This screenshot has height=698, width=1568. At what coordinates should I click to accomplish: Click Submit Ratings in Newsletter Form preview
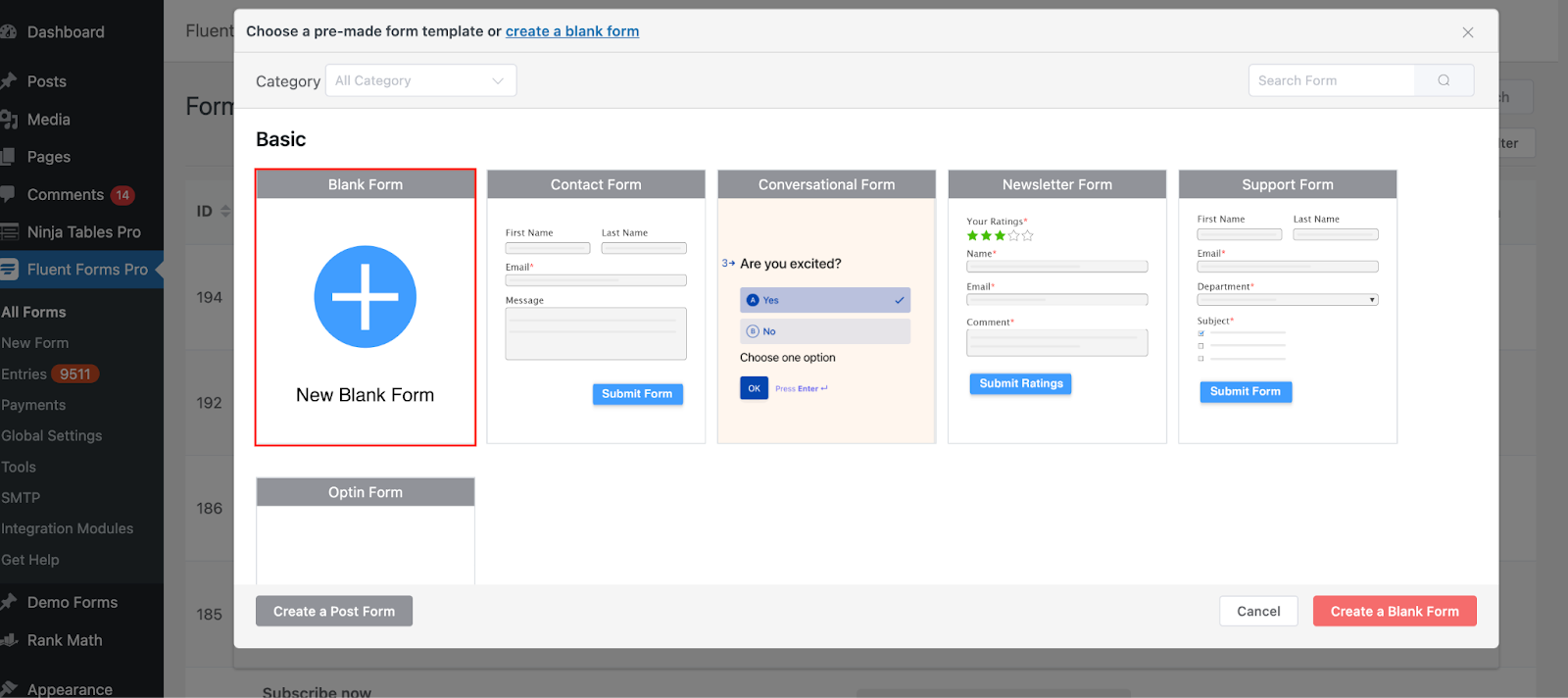[1021, 383]
